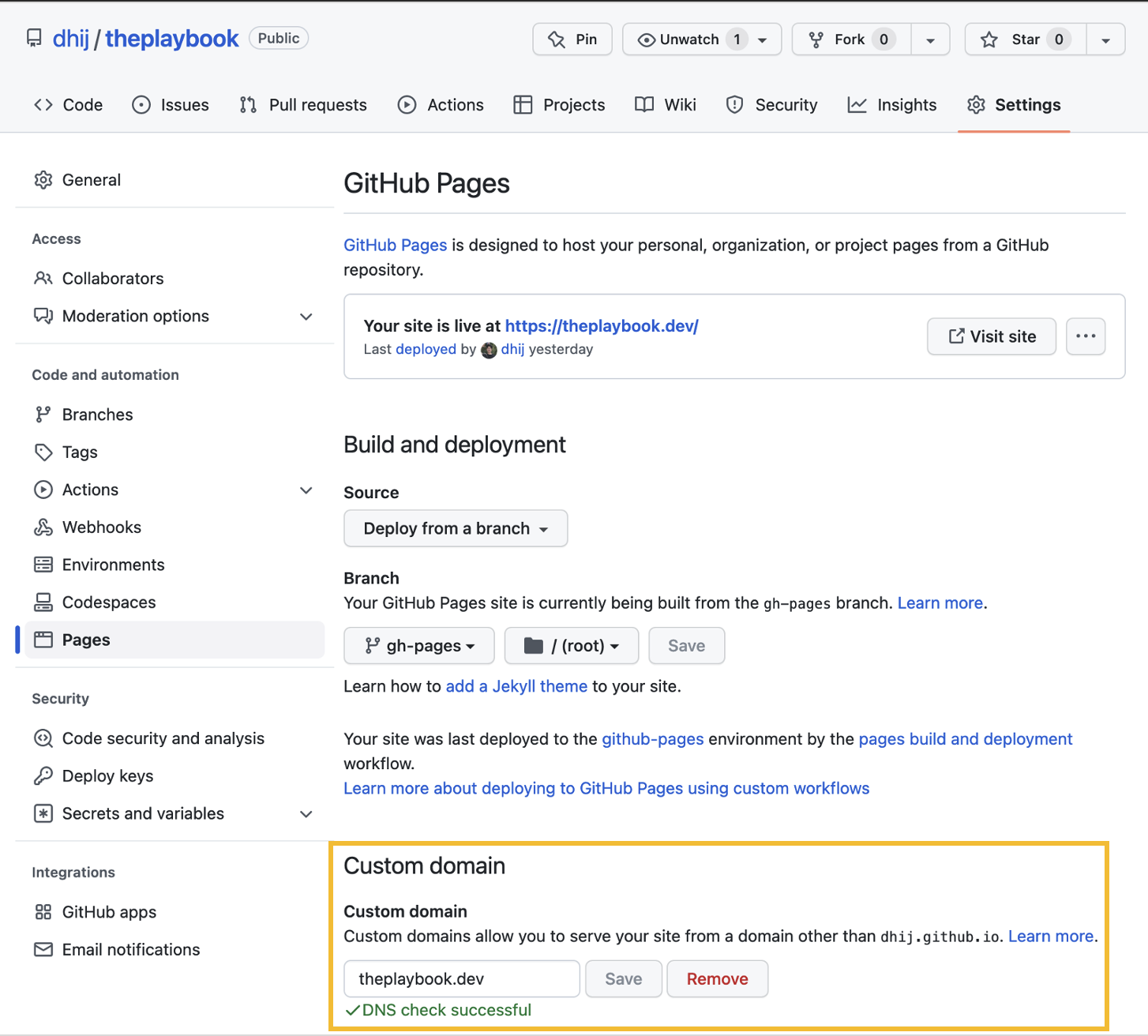This screenshot has height=1036, width=1148.
Task: Open the github-pages environment link
Action: [x=653, y=739]
